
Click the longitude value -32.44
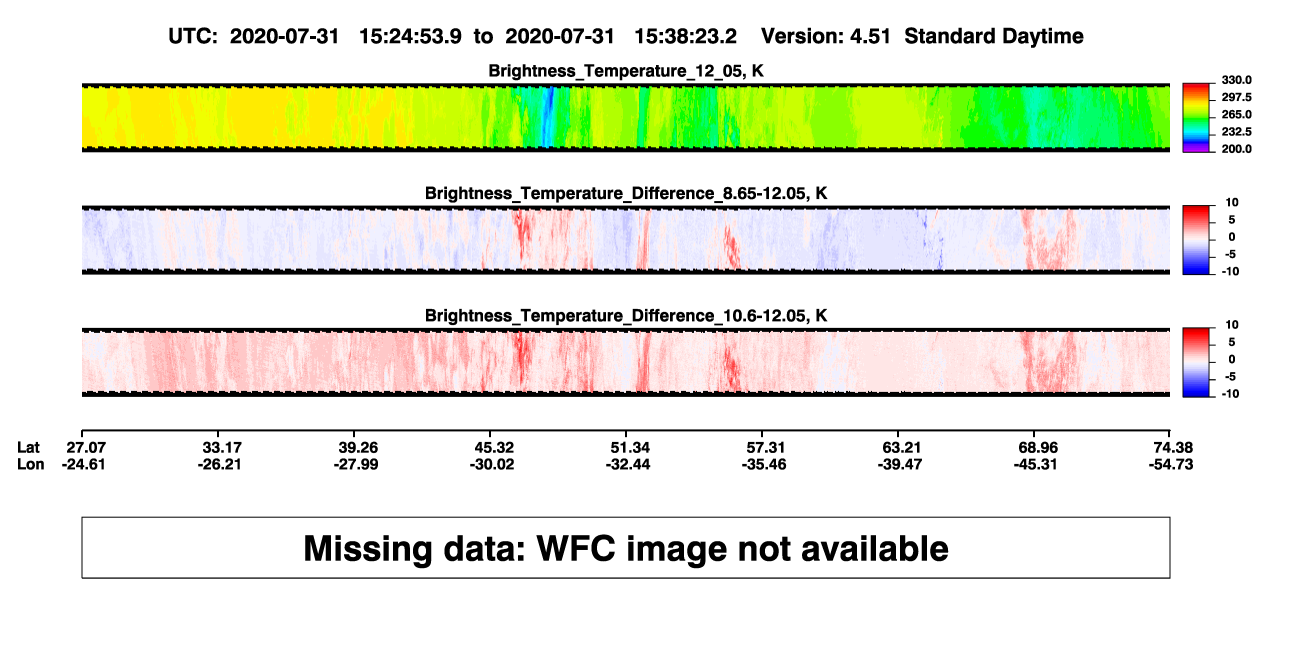pos(627,465)
